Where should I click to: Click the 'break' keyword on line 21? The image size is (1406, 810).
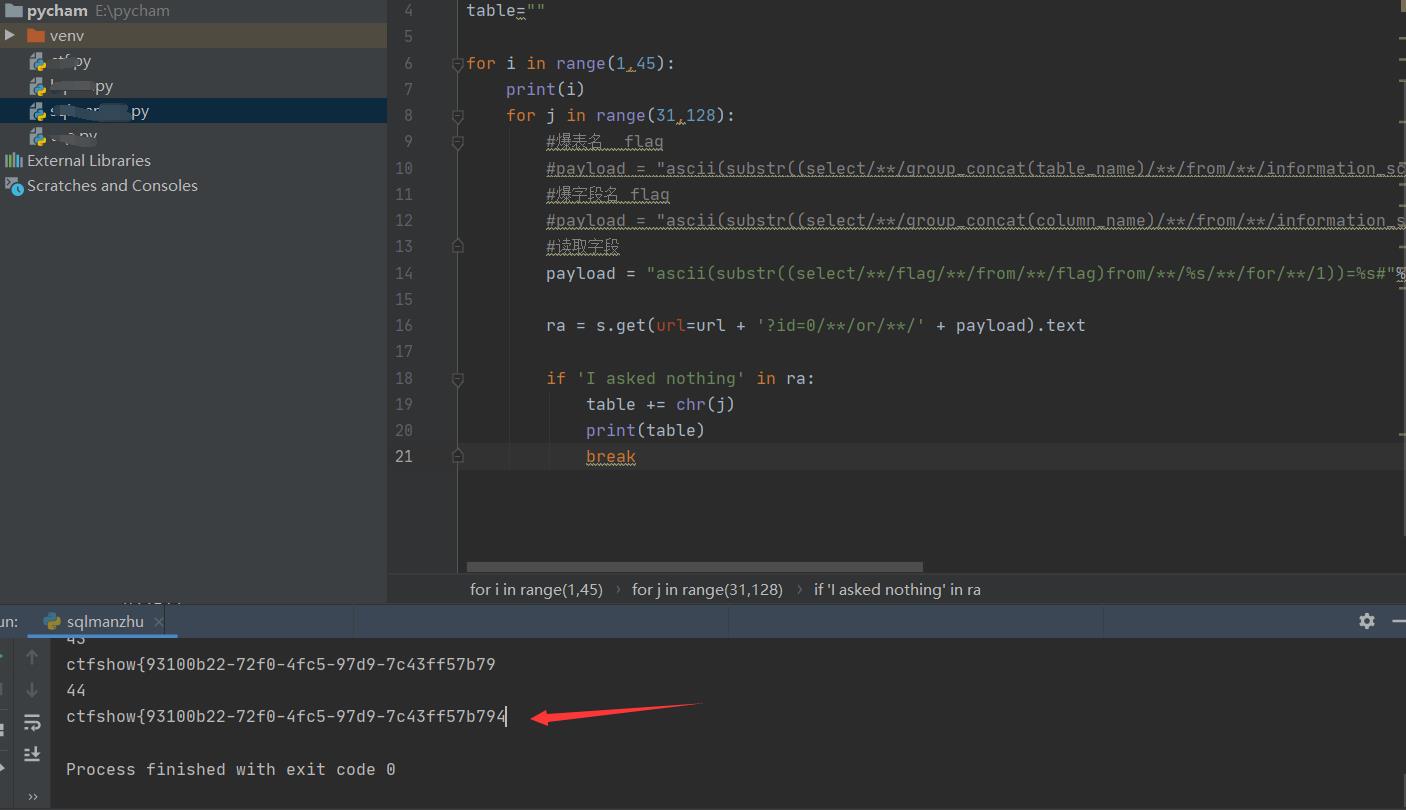pos(611,456)
